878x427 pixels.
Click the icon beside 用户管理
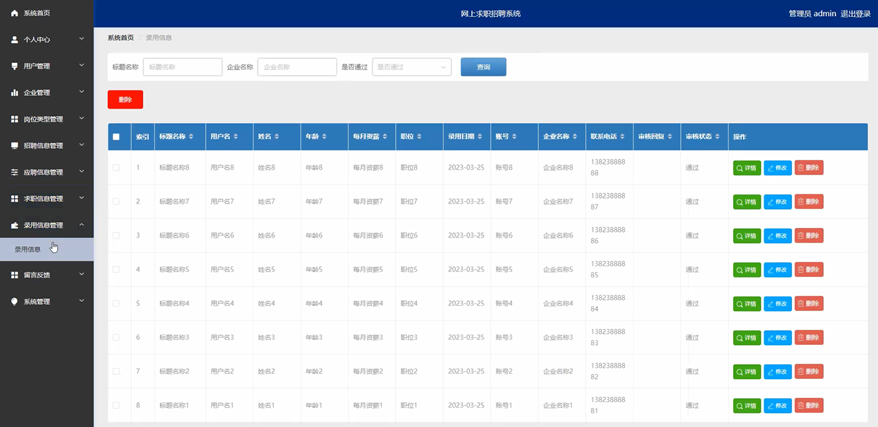tap(15, 66)
